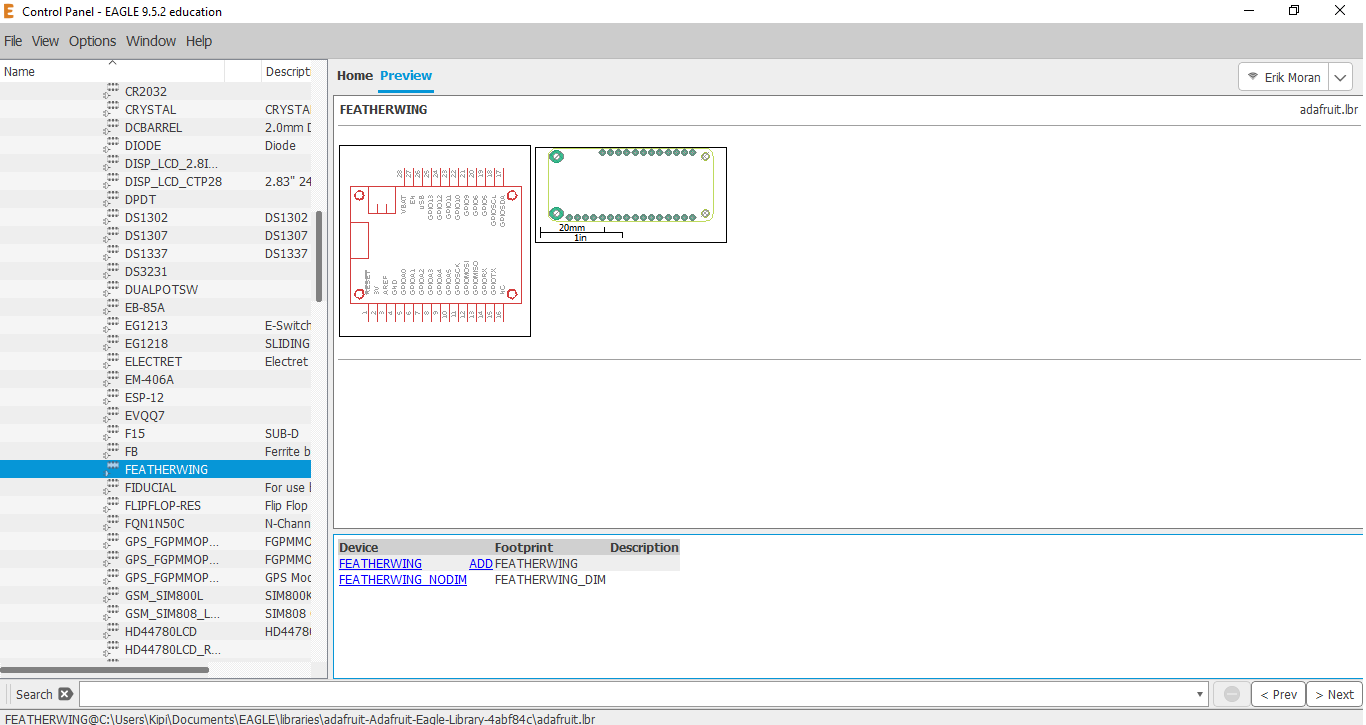Open the search history dropdown arrow
Screen dimensions: 1366x725
[1200, 694]
